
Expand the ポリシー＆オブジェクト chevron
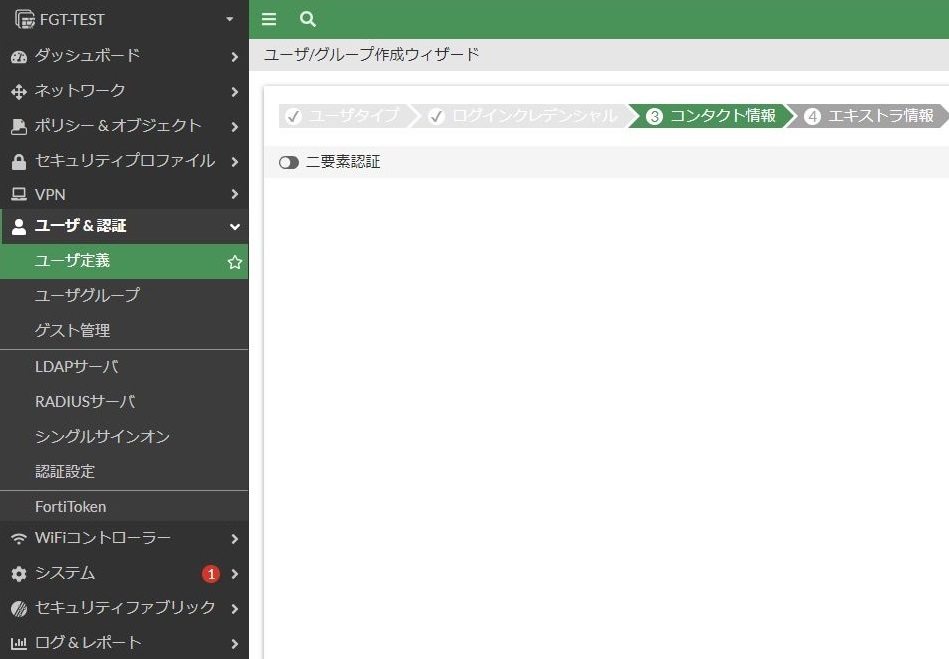(235, 126)
